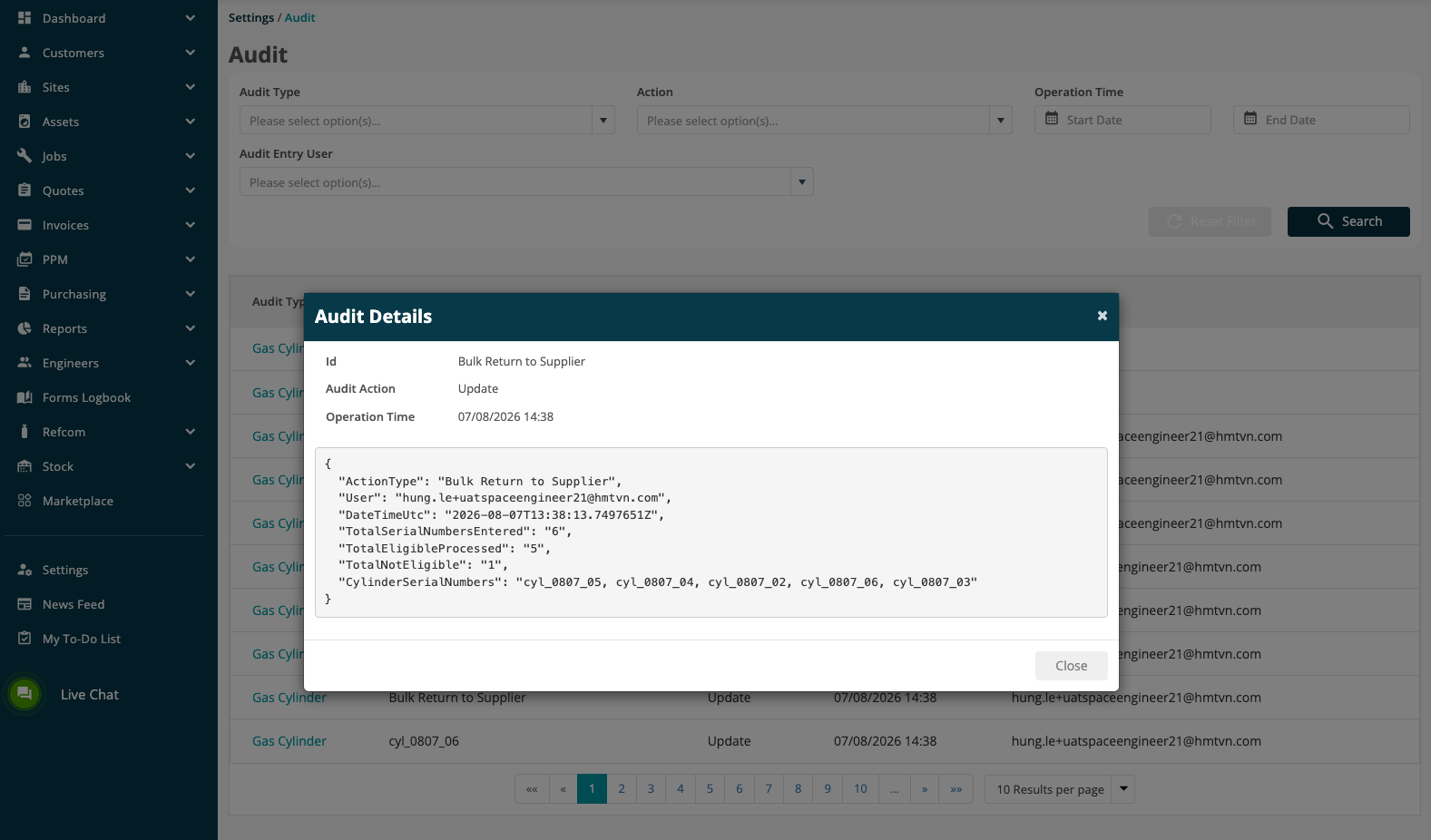Click the Quotes clipboard icon
The image size is (1431, 840).
pyautogui.click(x=25, y=190)
